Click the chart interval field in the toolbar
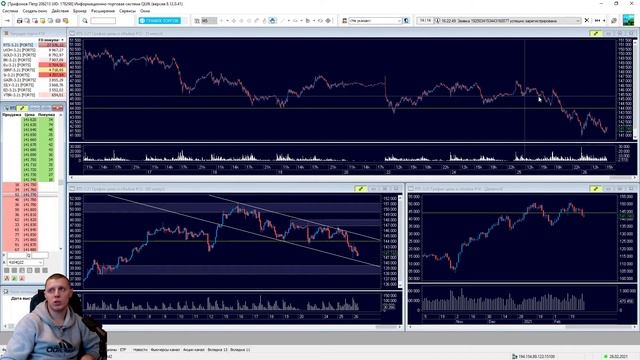 (x=209, y=20)
